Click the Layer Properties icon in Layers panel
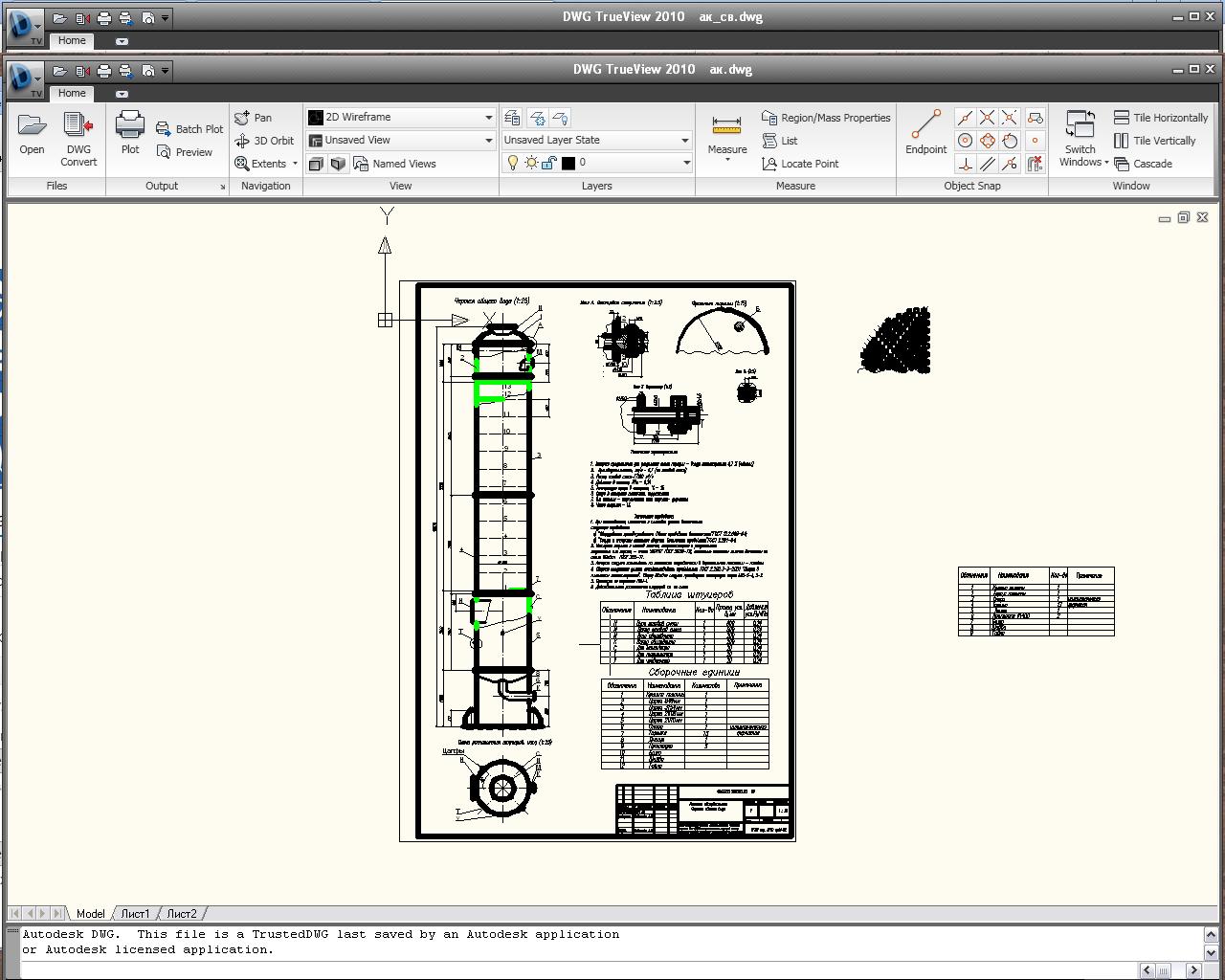This screenshot has width=1225, height=980. [x=513, y=118]
